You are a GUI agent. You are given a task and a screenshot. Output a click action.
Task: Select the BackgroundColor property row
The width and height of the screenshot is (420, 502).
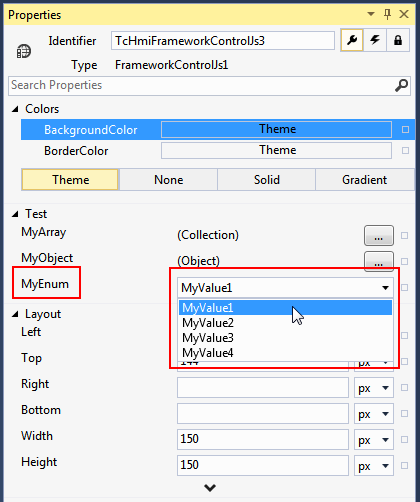click(x=218, y=129)
